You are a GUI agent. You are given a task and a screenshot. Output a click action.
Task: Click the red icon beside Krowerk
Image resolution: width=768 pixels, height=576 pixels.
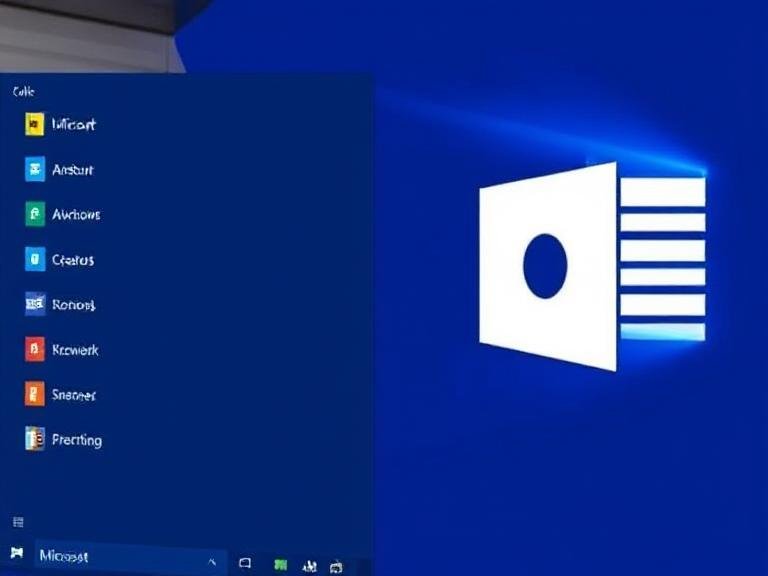click(35, 349)
